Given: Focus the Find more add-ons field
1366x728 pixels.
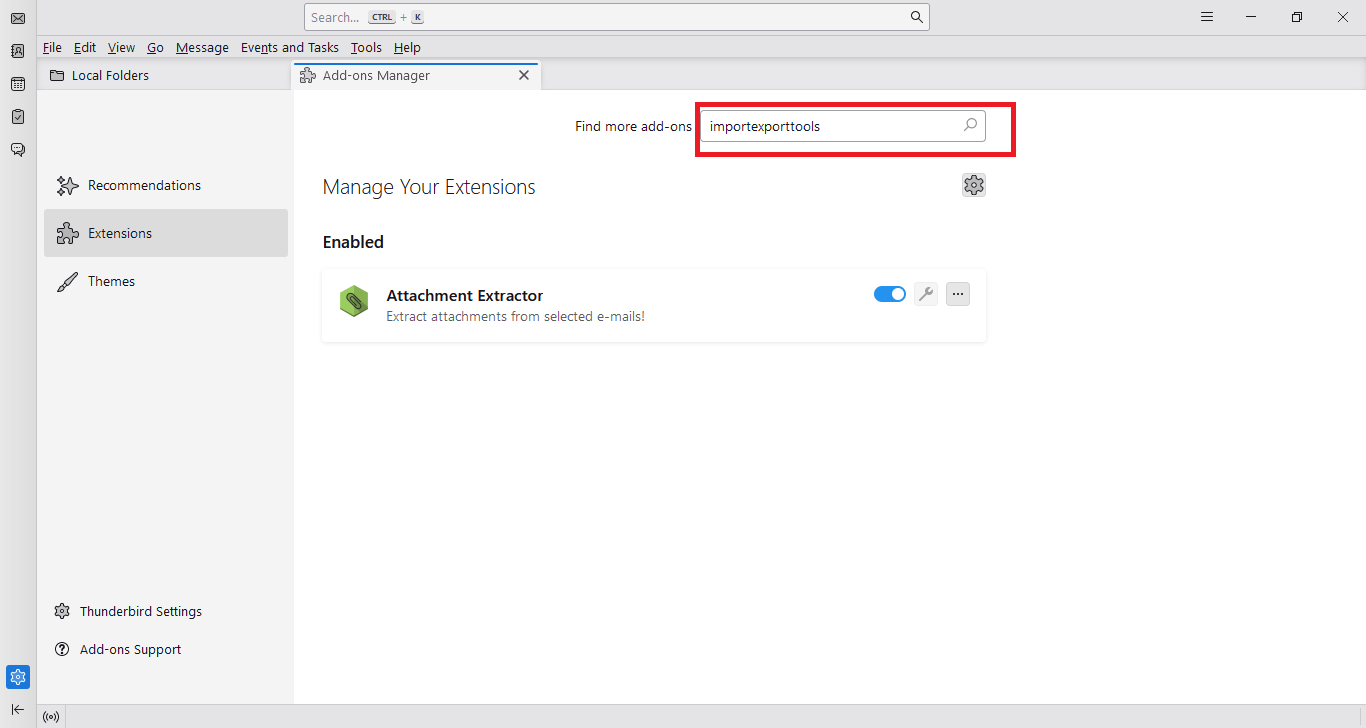Looking at the screenshot, I should (842, 126).
